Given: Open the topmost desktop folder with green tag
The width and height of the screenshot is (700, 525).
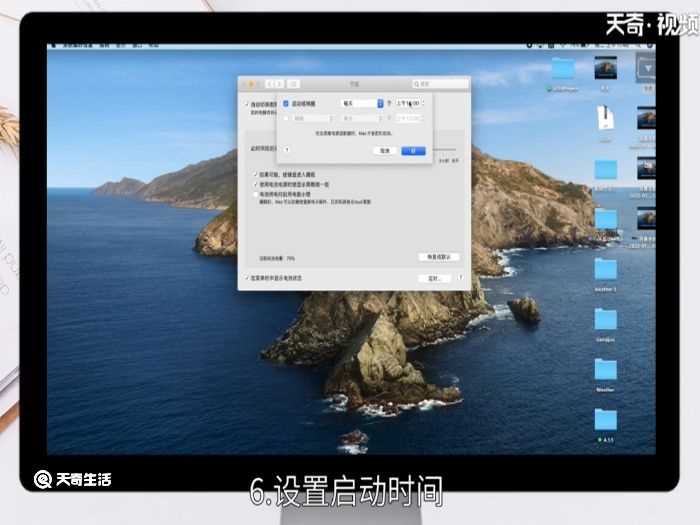Looking at the screenshot, I should click(x=564, y=69).
